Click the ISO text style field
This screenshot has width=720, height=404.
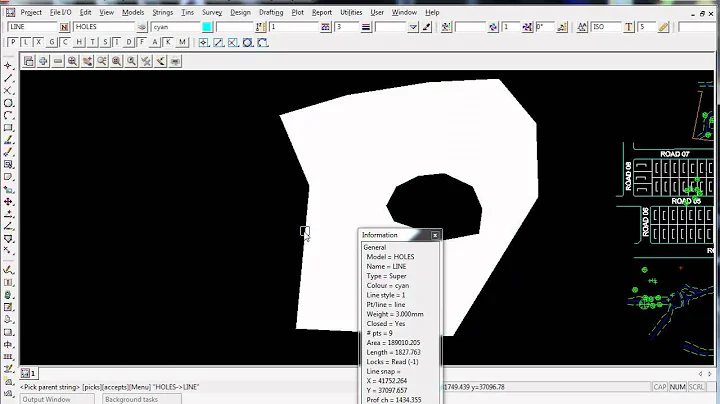click(606, 27)
